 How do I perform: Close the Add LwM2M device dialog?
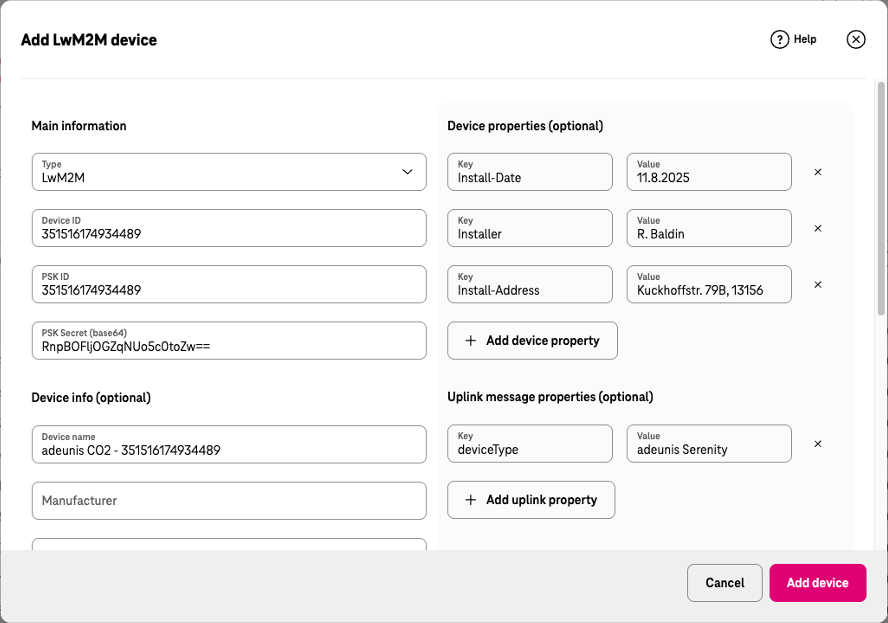point(856,39)
